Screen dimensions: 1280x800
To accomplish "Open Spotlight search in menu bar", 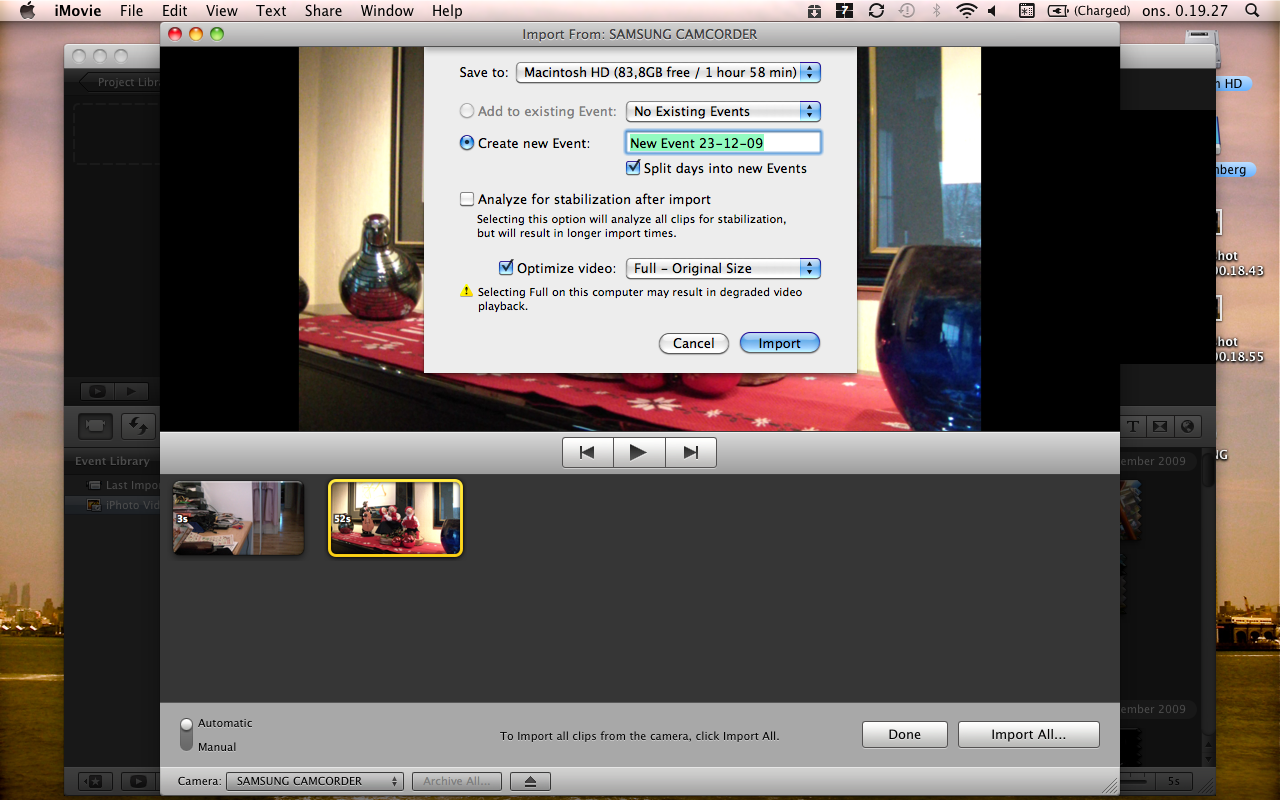I will [1252, 11].
